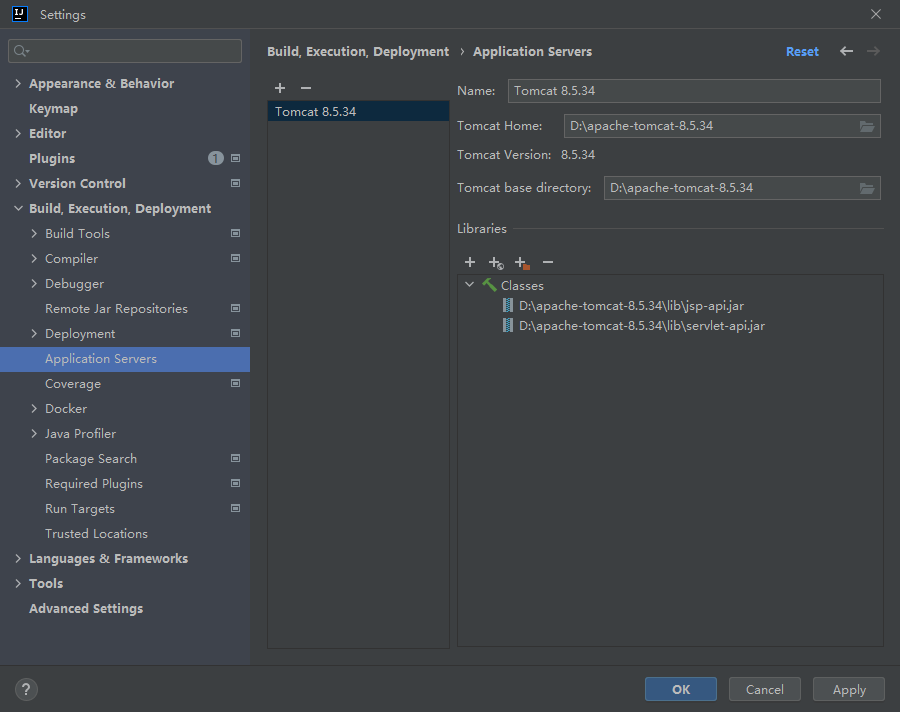Expand the Docker node

click(x=34, y=408)
